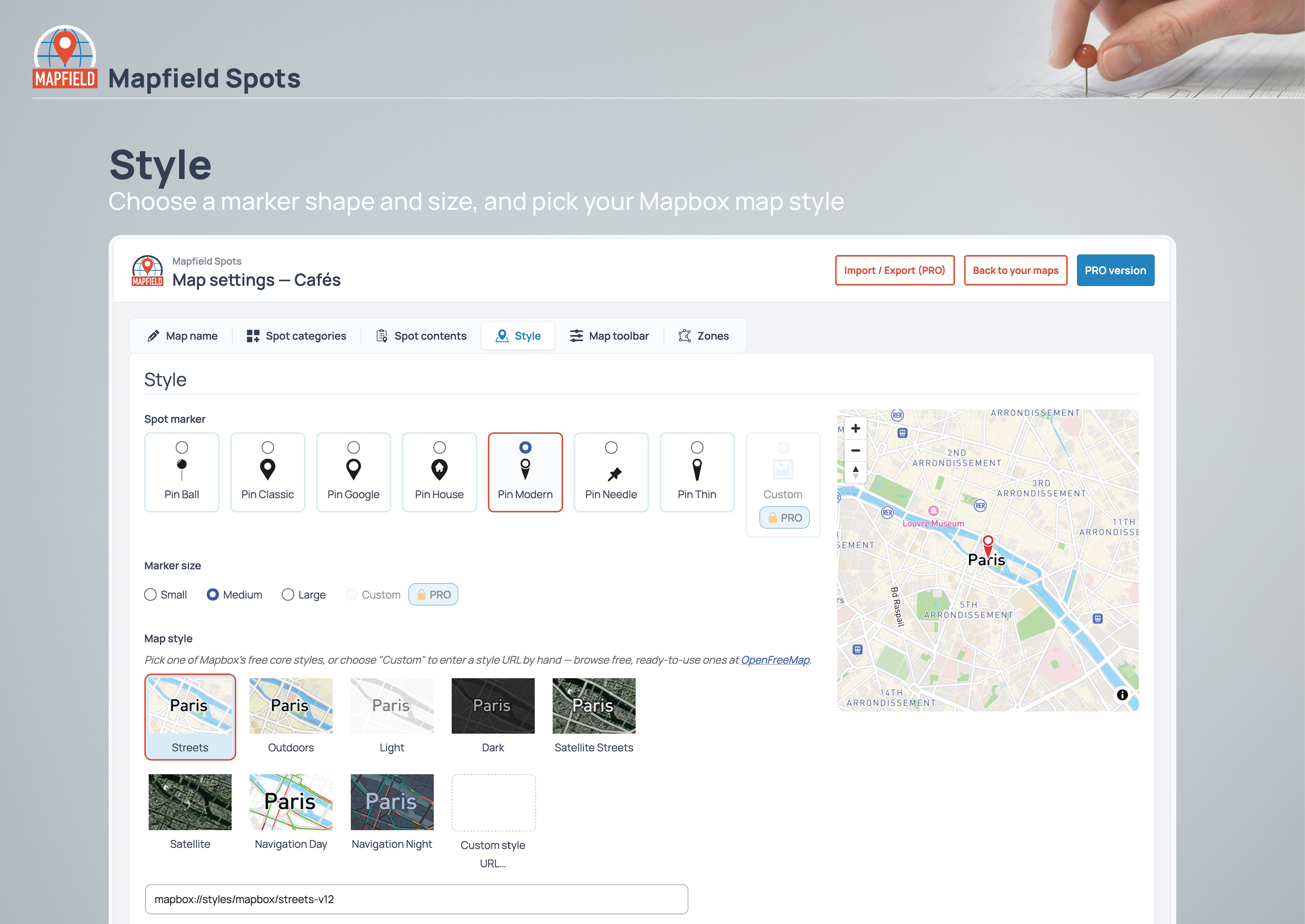Select the Navigation Night style thumbnail
1305x924 pixels.
(x=392, y=802)
